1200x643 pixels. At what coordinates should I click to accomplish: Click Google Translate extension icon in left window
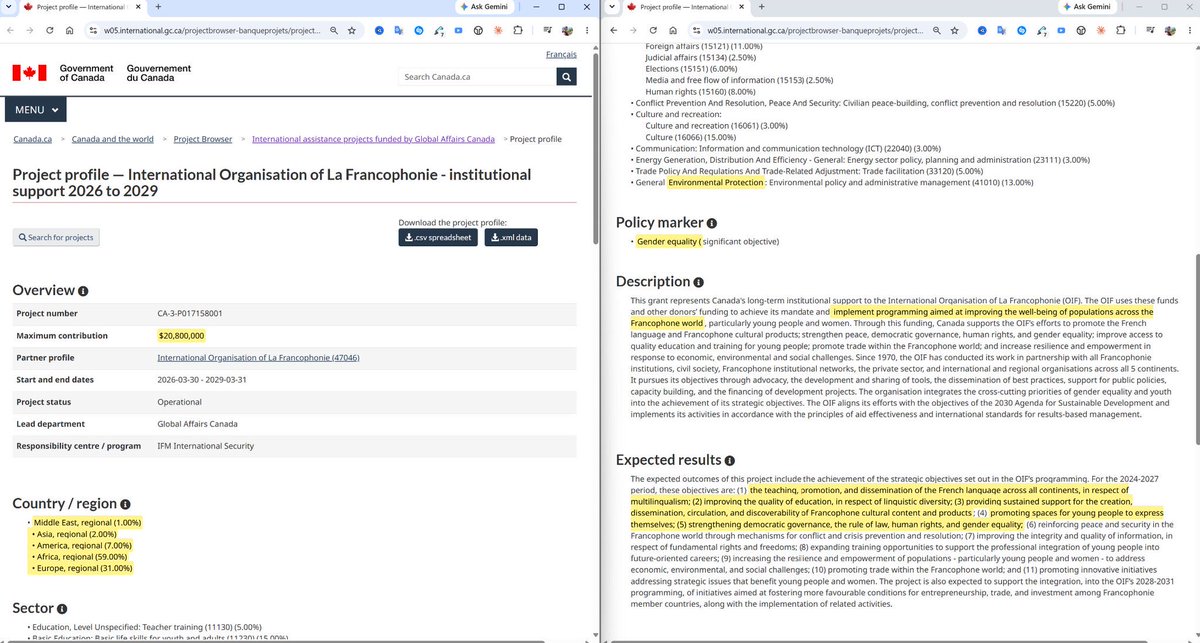click(399, 31)
